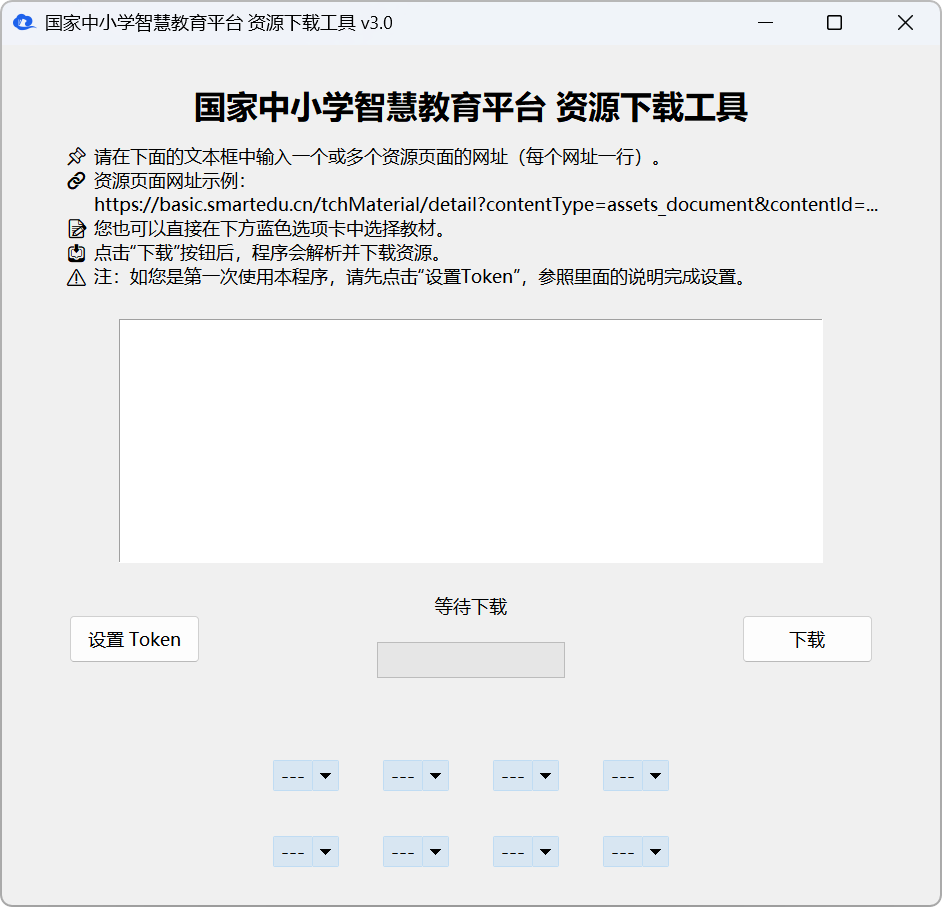Click the progress bar below the status text
Screen dimensions: 942x907
coord(470,659)
